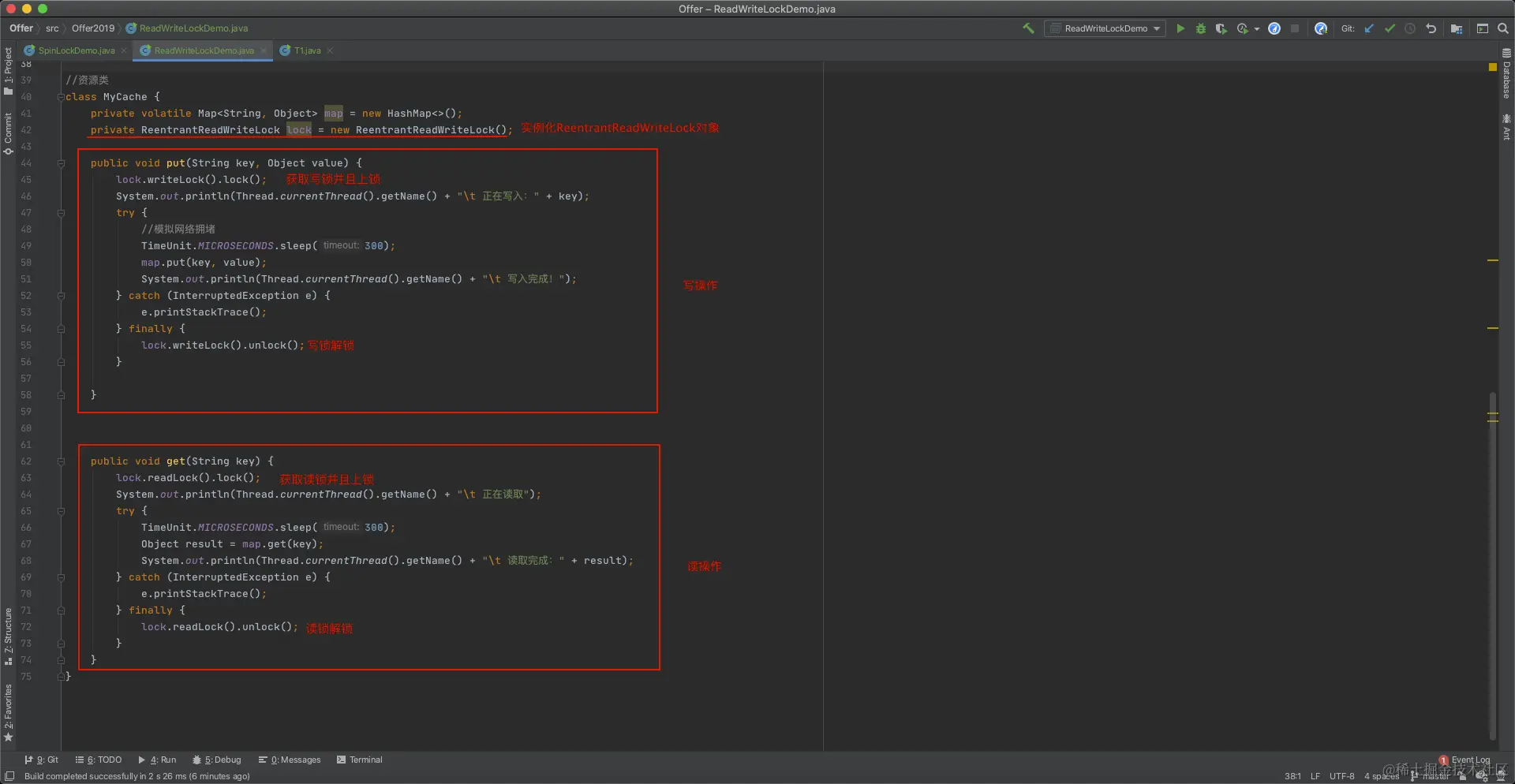The image size is (1515, 784).
Task: Click the Offer2019 breadcrumb
Action: click(x=93, y=28)
